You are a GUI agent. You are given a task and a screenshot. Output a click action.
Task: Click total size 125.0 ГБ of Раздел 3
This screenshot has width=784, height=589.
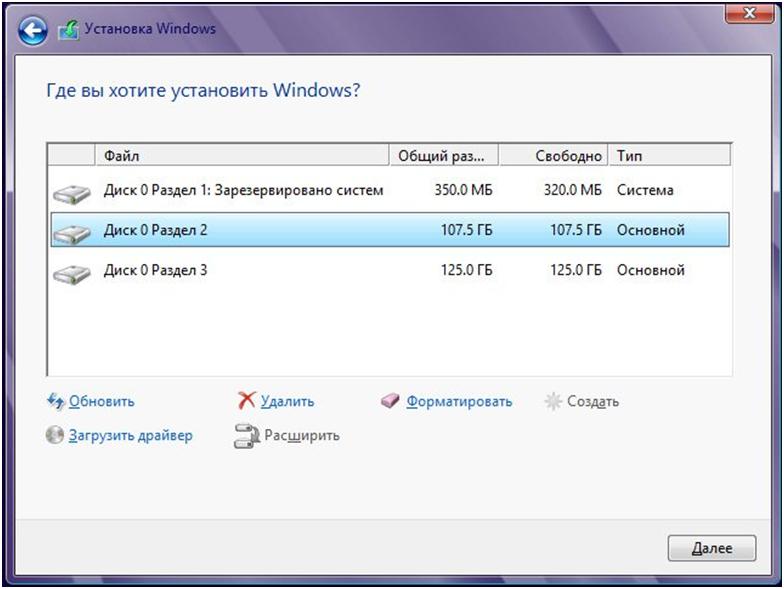click(466, 270)
